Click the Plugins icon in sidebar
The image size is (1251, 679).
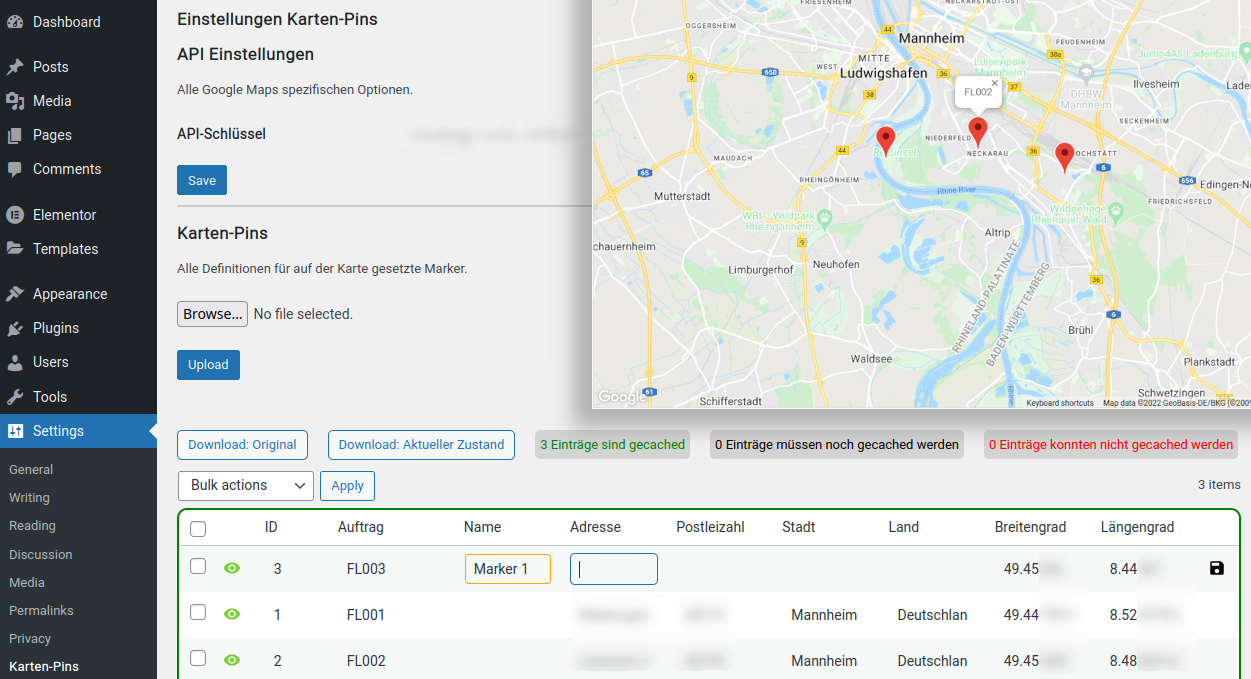15,328
